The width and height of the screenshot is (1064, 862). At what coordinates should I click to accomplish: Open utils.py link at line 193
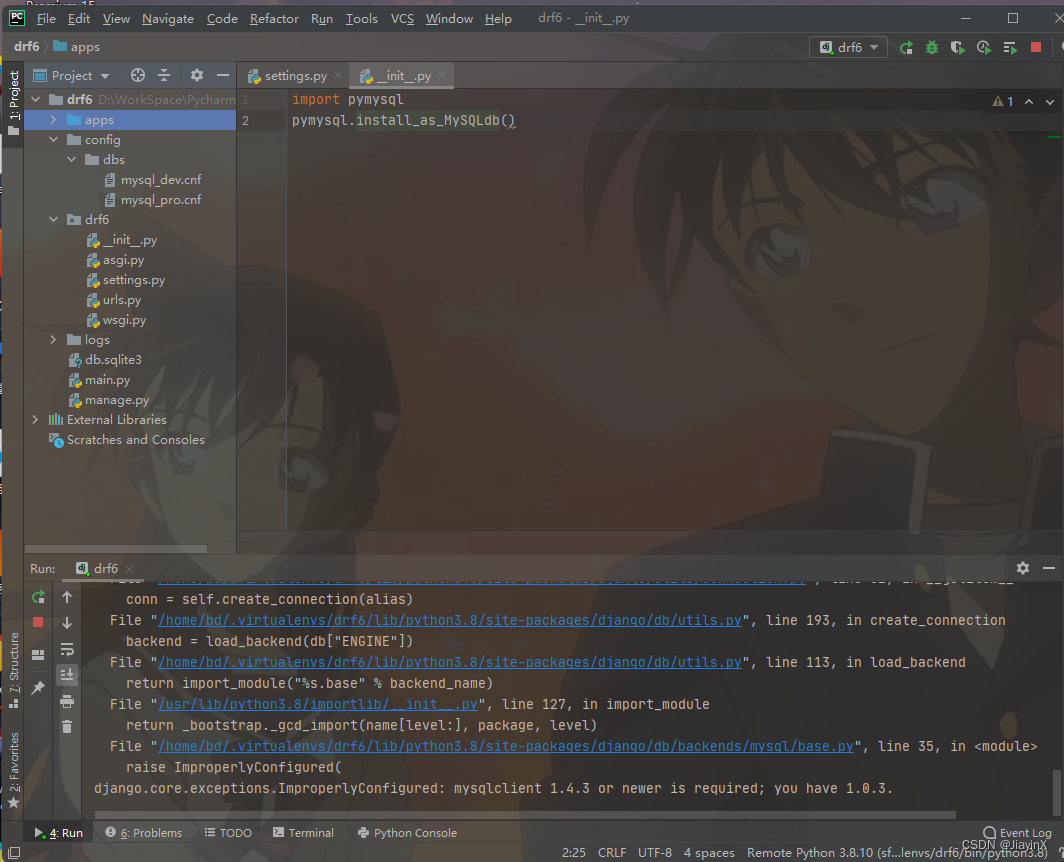pyautogui.click(x=450, y=620)
